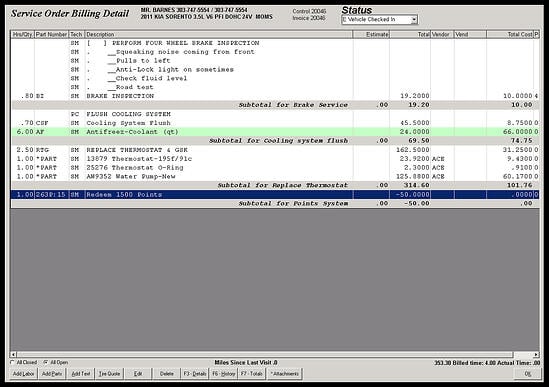The image size is (549, 387).
Task: Select 'Squeaking noise coming from front' line
Action: pyautogui.click(x=275, y=51)
